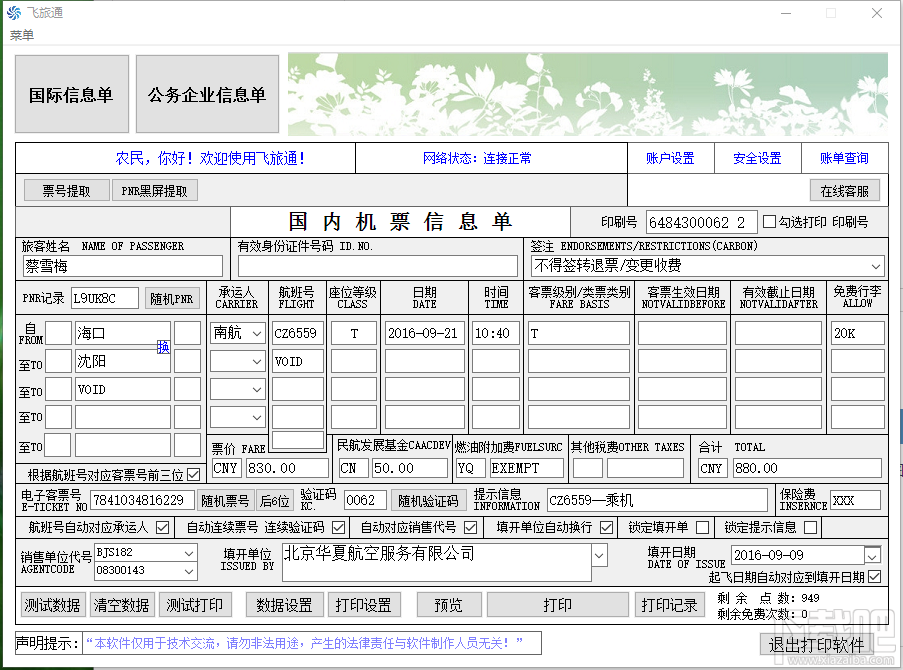Open the 填开日期 date picker dropdown
Screen dimensions: 903x670
872,556
